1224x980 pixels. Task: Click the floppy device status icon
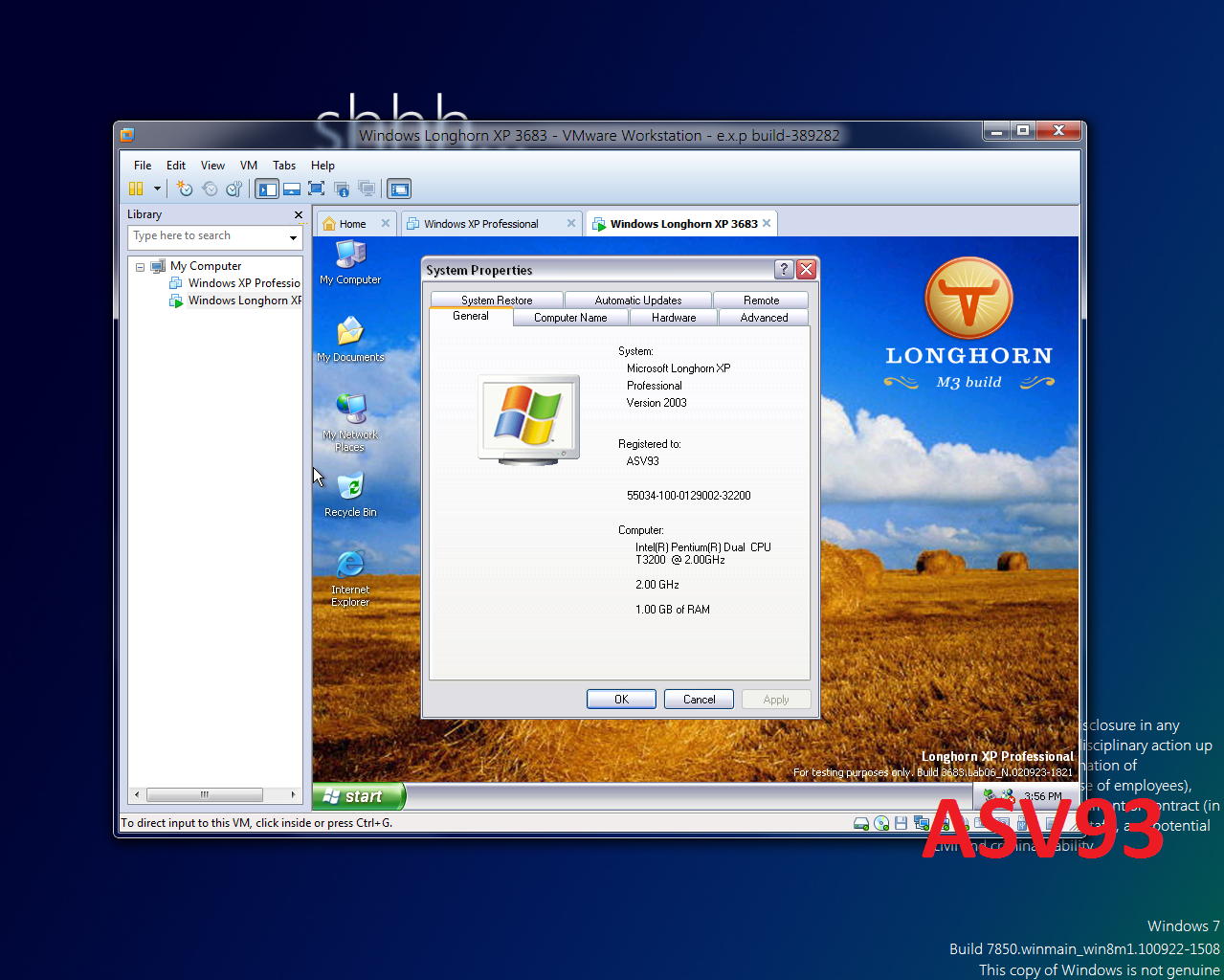click(901, 823)
